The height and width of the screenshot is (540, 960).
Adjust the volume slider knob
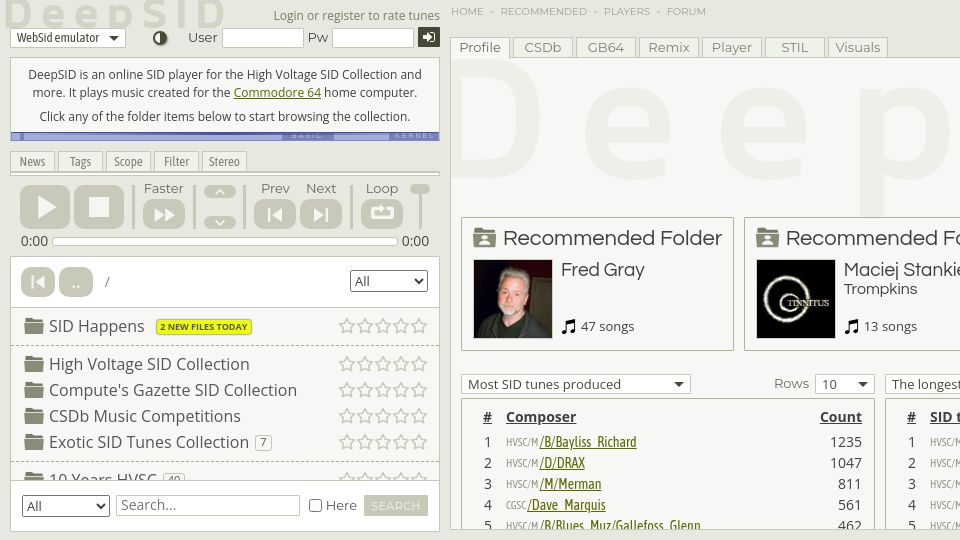[420, 190]
